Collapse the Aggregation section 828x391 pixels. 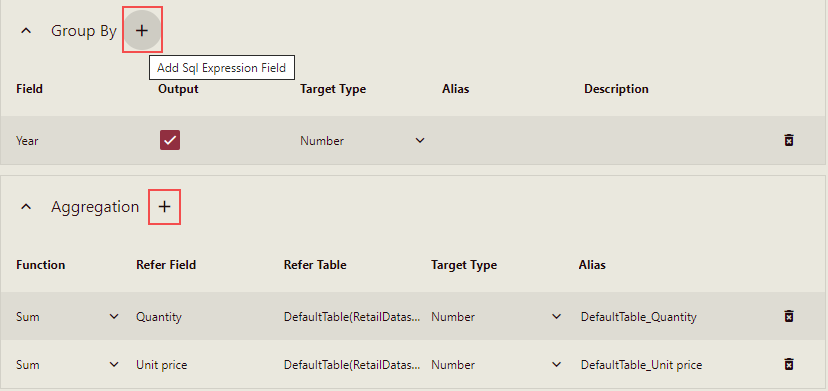26,207
